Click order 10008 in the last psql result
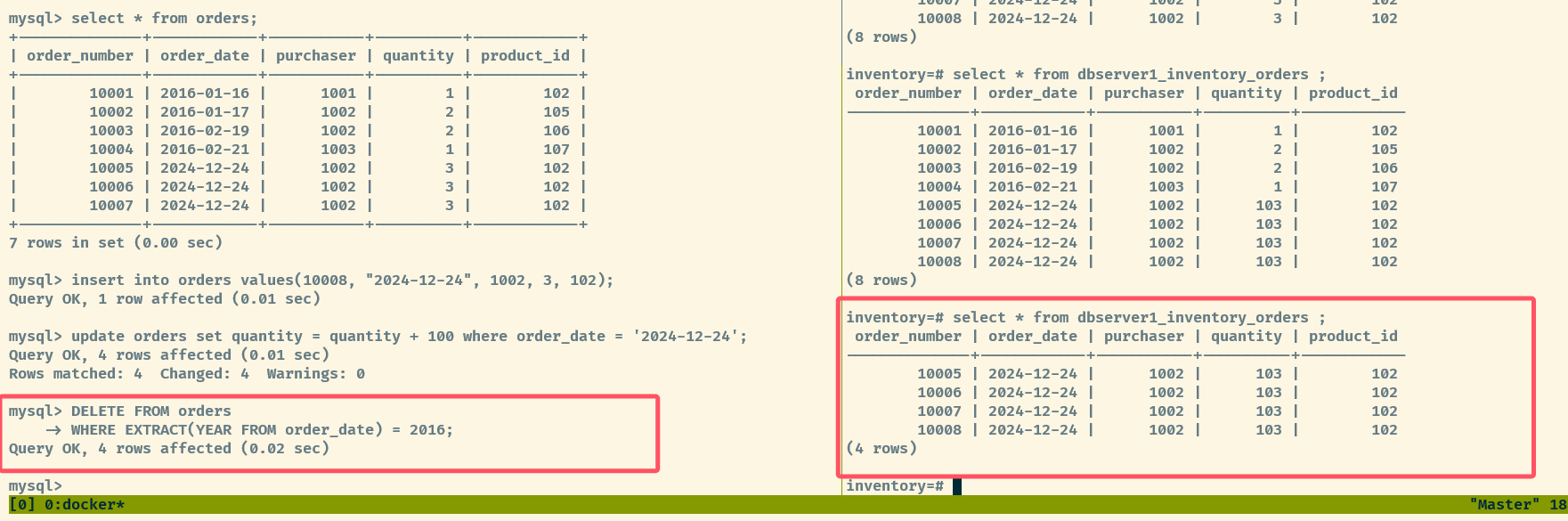This screenshot has width=1568, height=521. pyautogui.click(x=939, y=430)
